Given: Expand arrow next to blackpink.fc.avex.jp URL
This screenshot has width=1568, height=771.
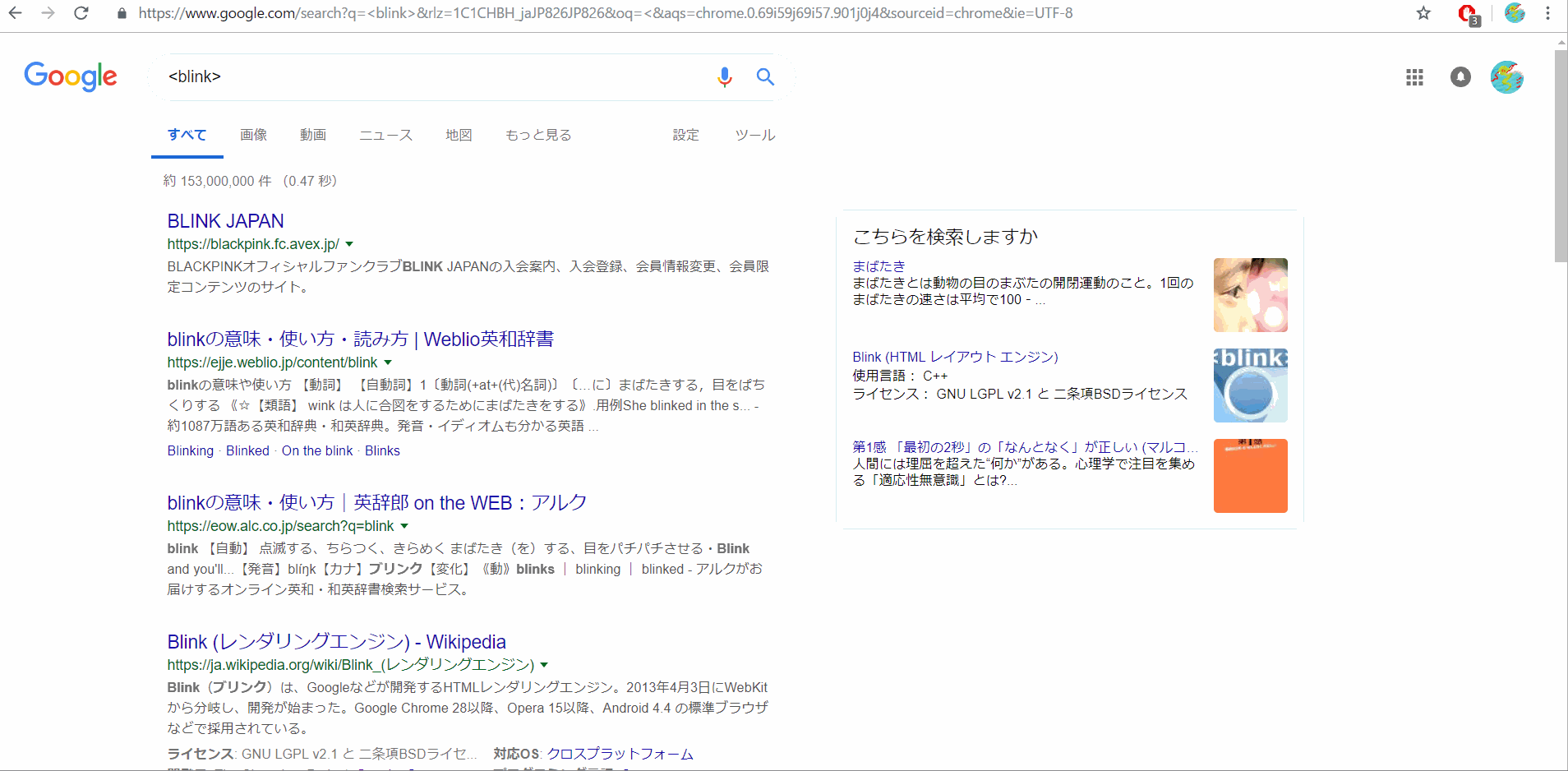Looking at the screenshot, I should 349,244.
